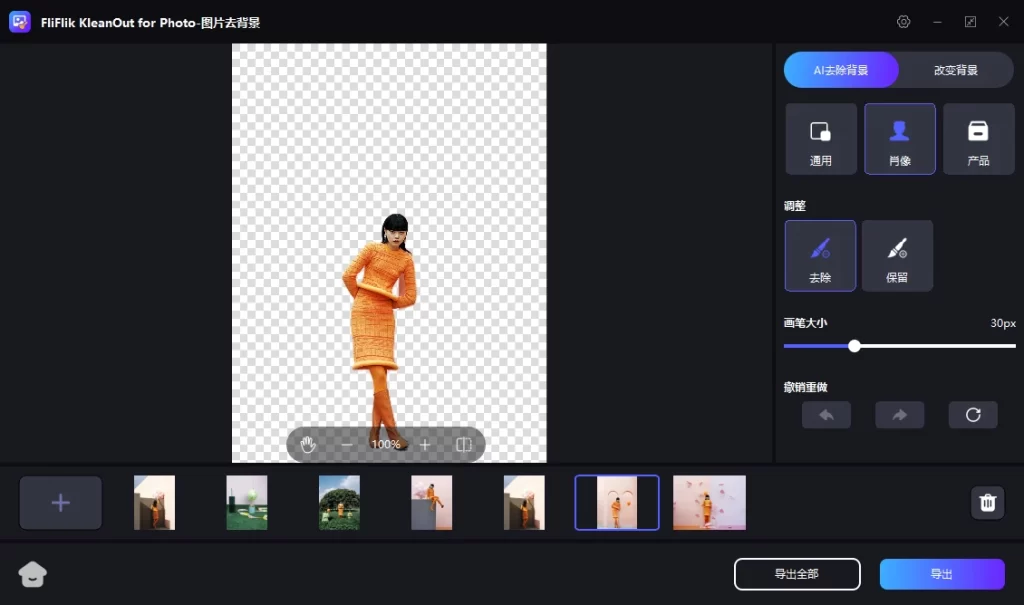Open the feedback mascot icon
This screenshot has height=605, width=1024.
click(x=33, y=574)
